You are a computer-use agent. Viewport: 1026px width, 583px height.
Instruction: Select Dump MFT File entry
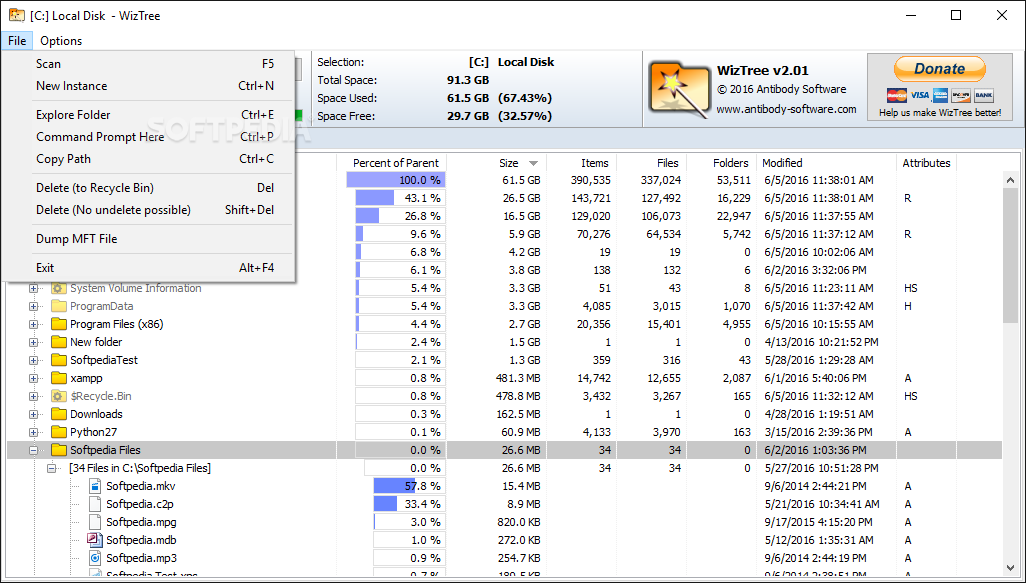click(148, 239)
